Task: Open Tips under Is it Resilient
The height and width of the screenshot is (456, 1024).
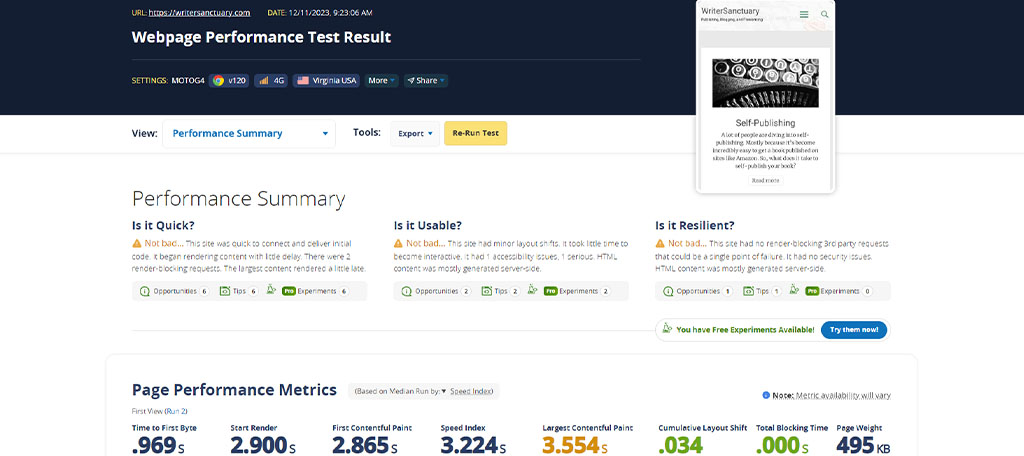Action: click(762, 291)
